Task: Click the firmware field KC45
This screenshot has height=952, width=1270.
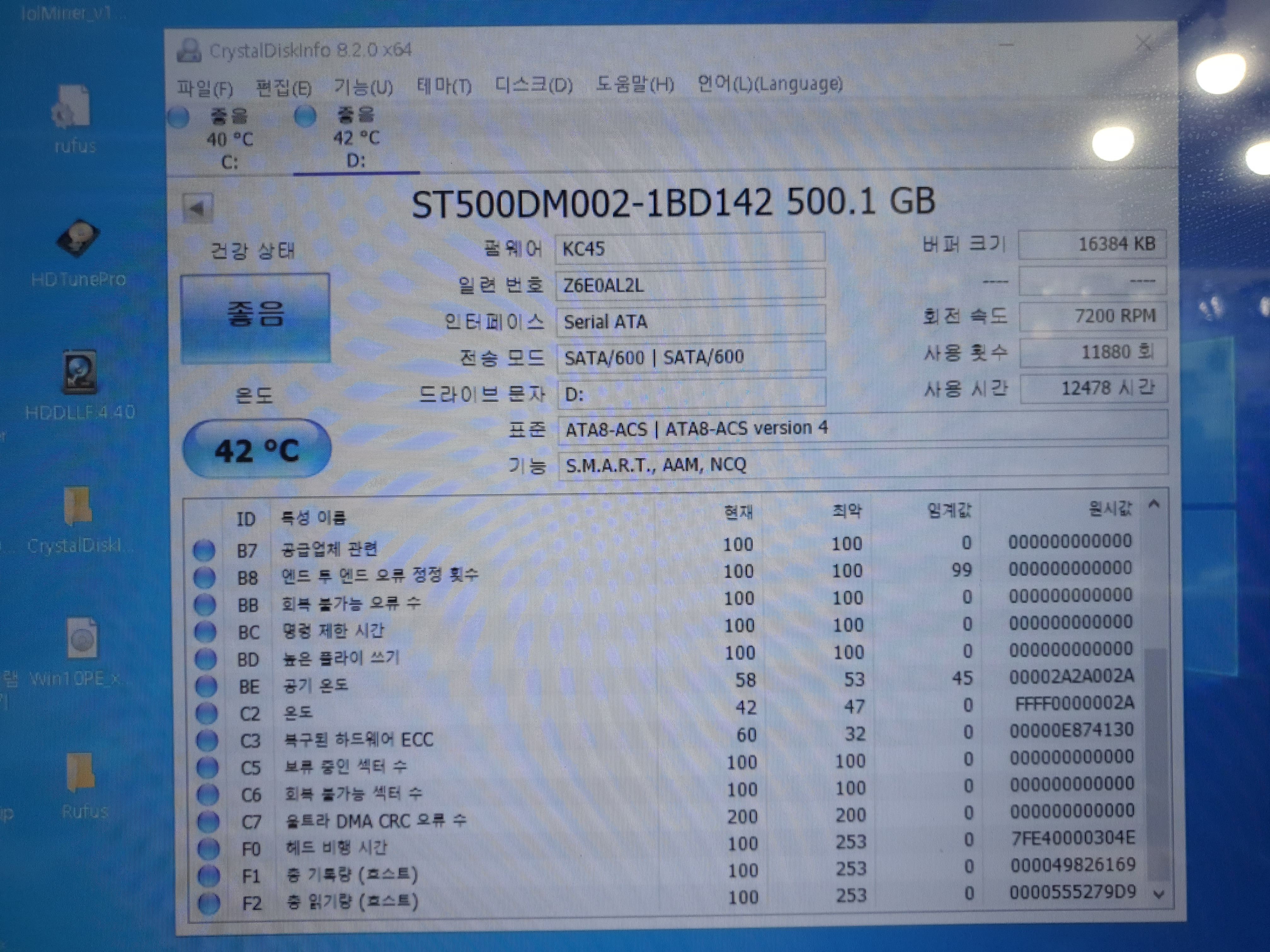Action: 691,248
